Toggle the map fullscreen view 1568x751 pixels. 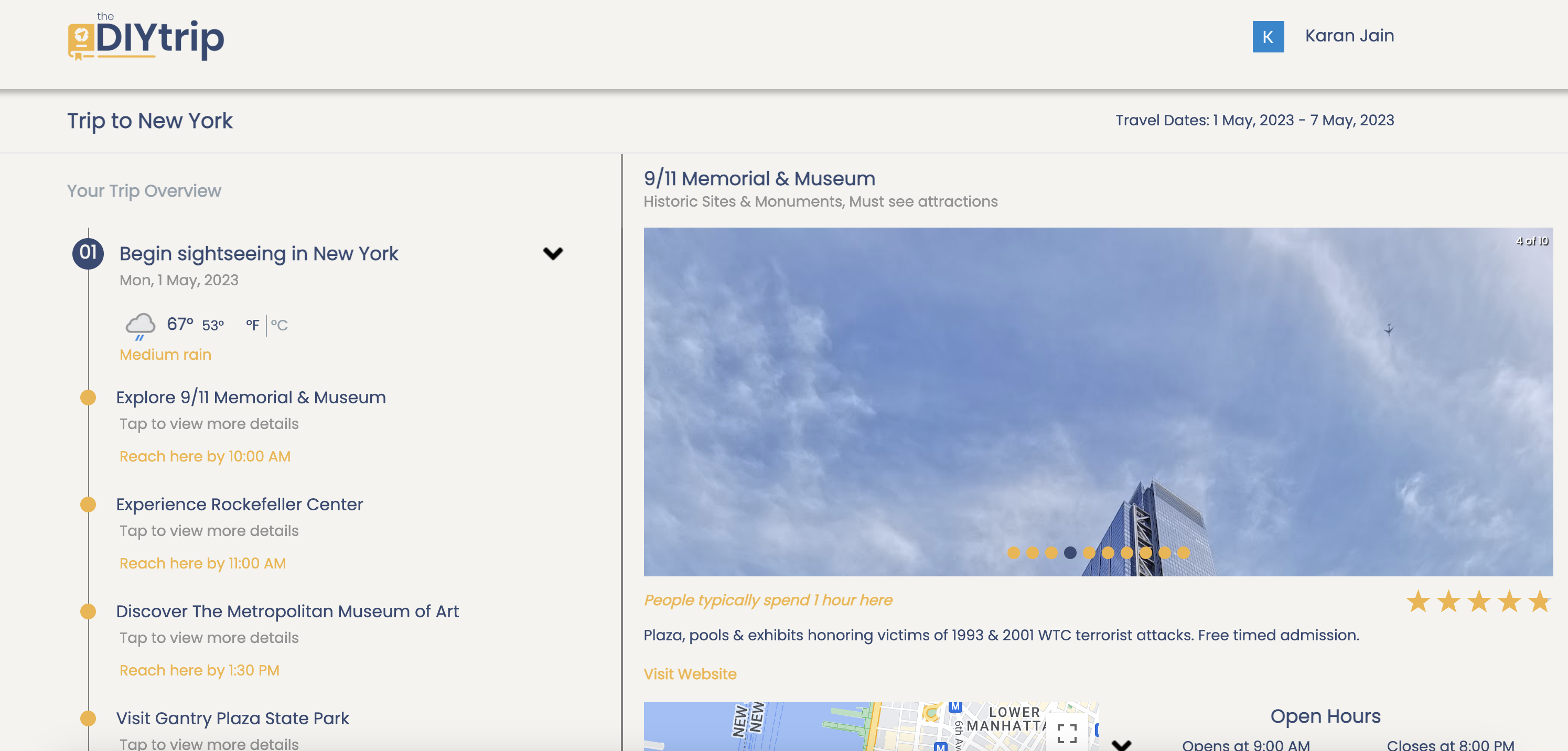[1067, 733]
